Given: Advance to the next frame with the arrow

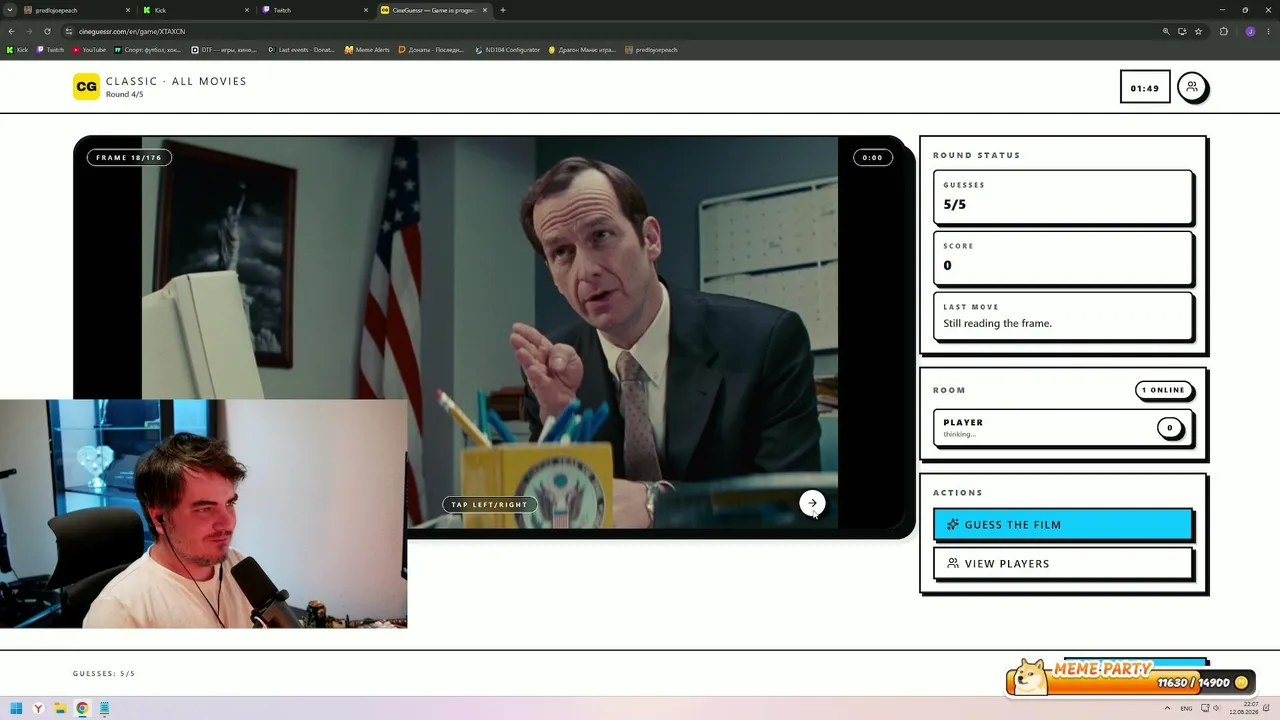Looking at the screenshot, I should pyautogui.click(x=812, y=503).
